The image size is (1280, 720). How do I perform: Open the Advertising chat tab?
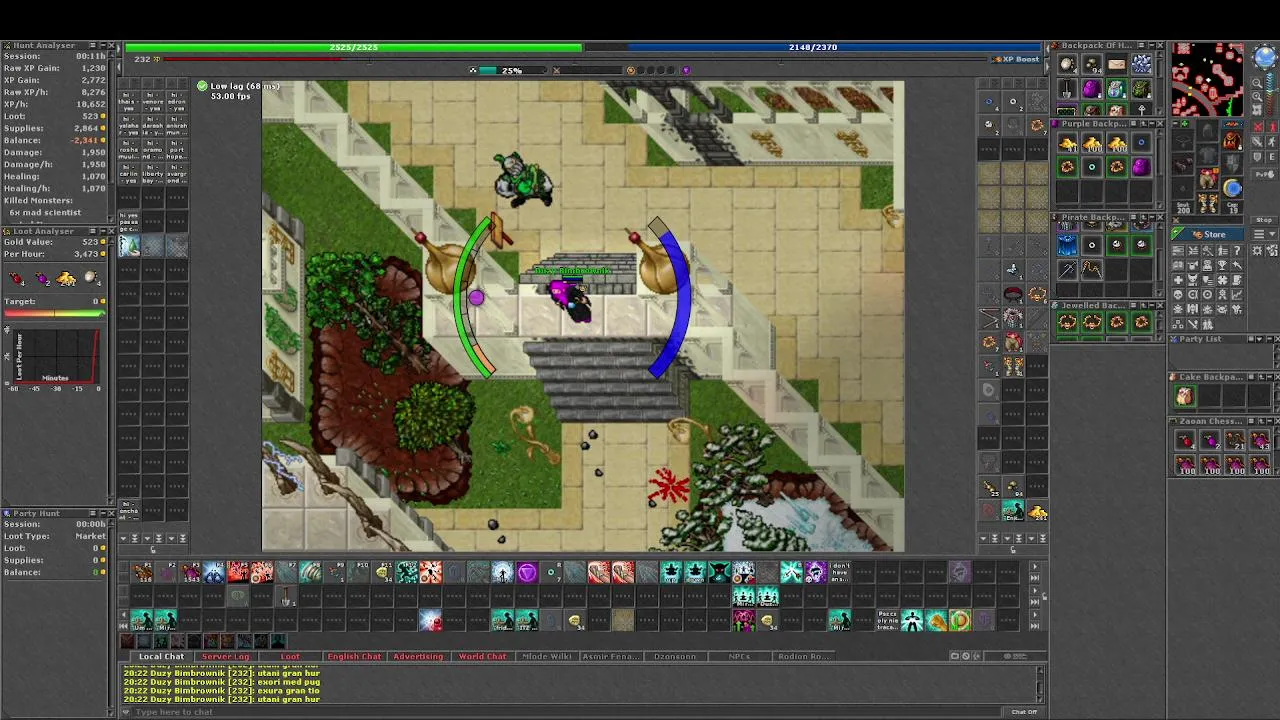tap(418, 656)
